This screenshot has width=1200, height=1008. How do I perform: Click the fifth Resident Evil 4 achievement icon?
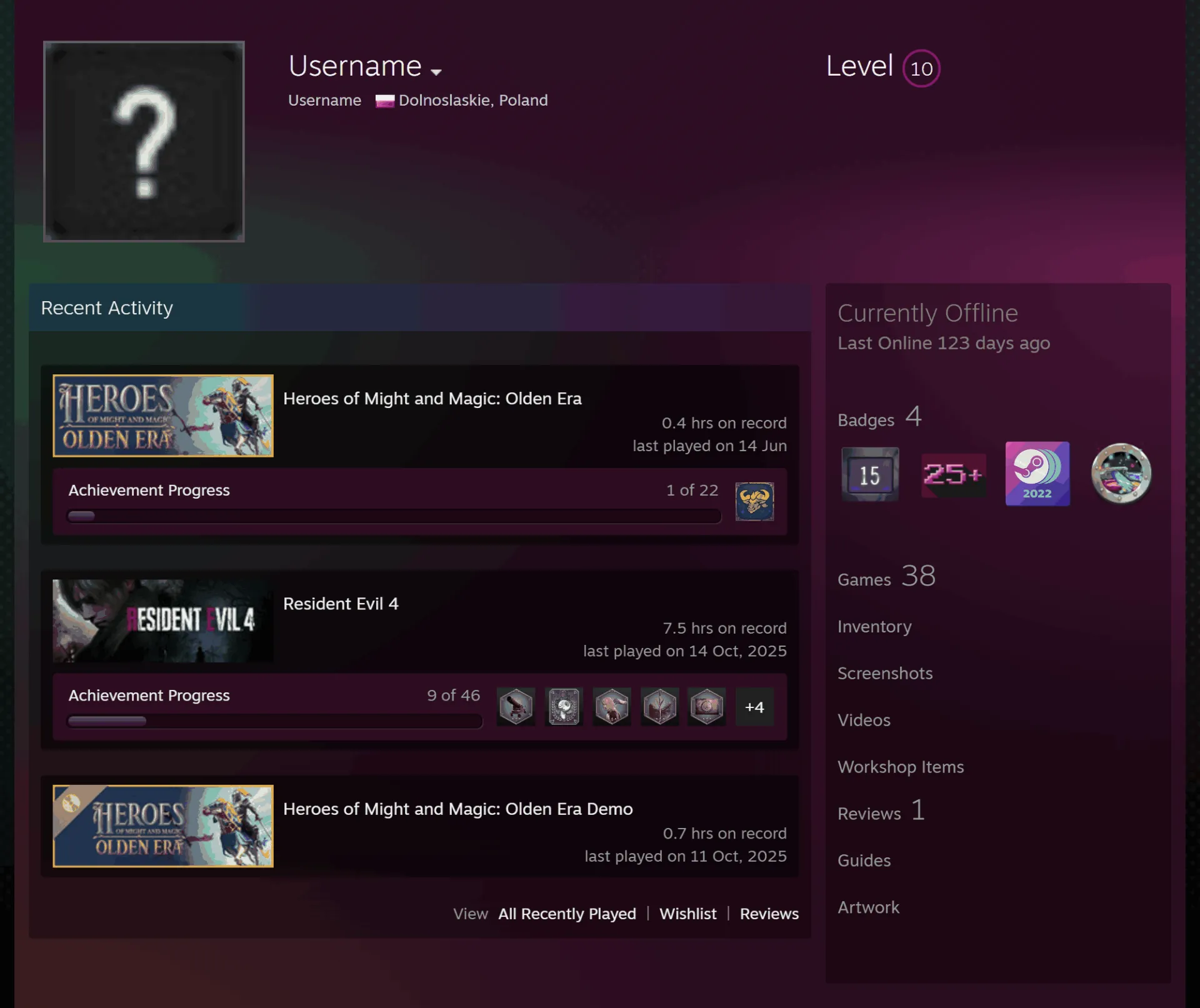tap(707, 707)
